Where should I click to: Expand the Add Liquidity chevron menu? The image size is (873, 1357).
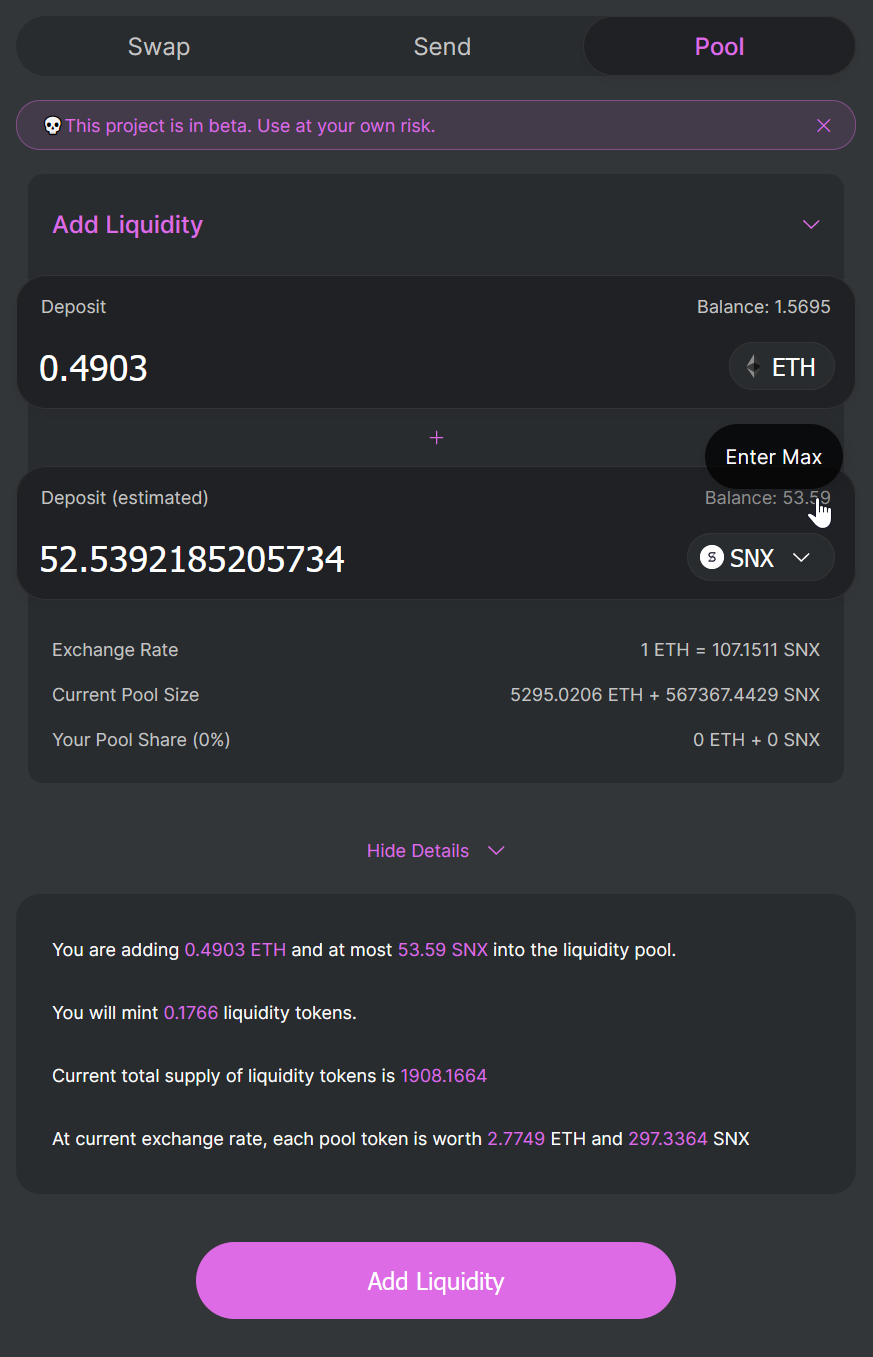coord(811,224)
